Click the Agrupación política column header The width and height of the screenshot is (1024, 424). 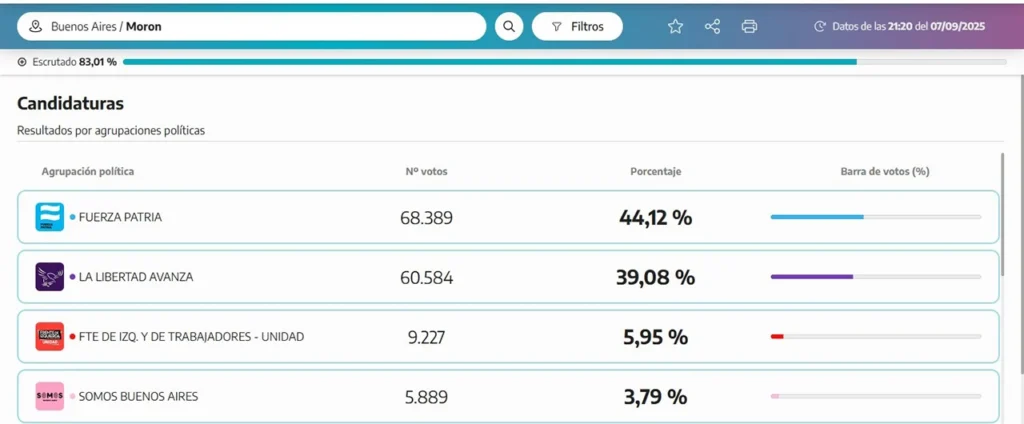pyautogui.click(x=88, y=172)
